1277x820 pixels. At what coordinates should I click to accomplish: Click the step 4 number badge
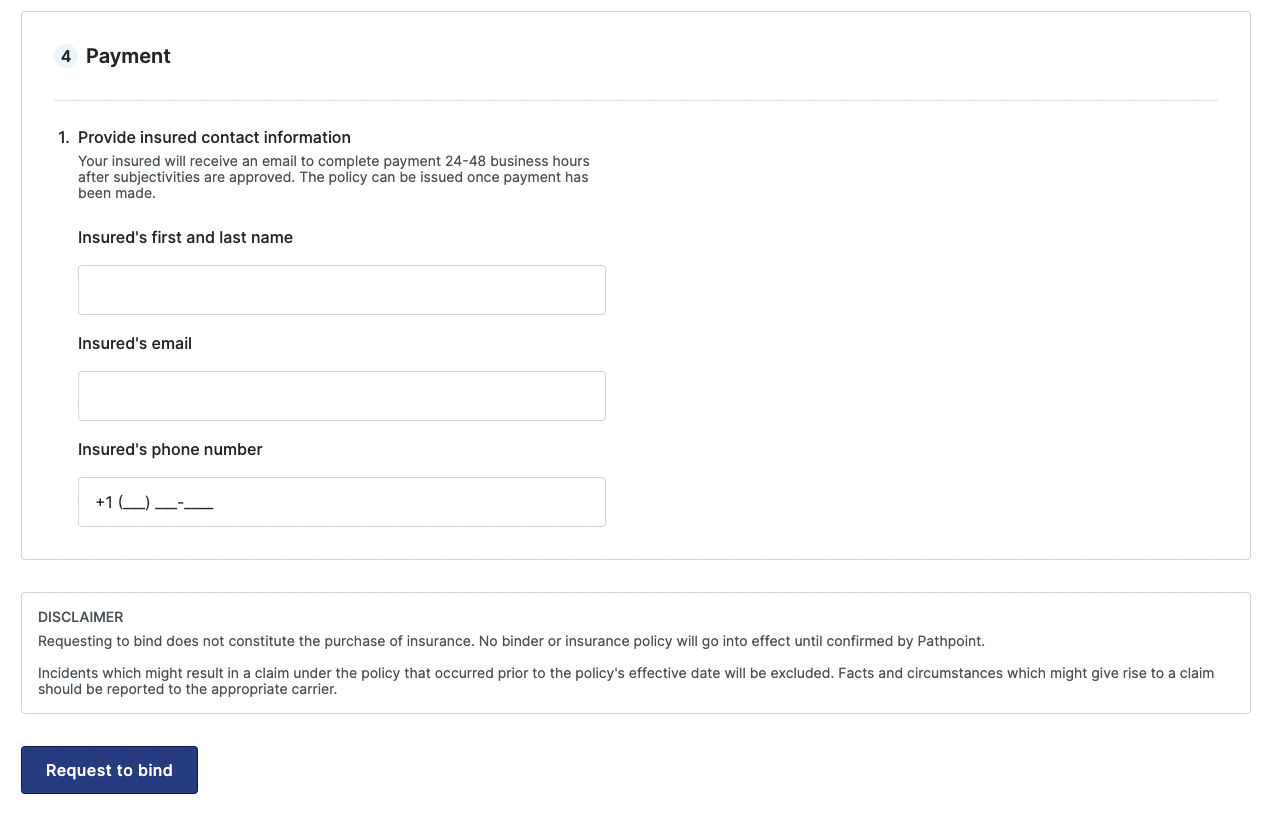tap(66, 56)
